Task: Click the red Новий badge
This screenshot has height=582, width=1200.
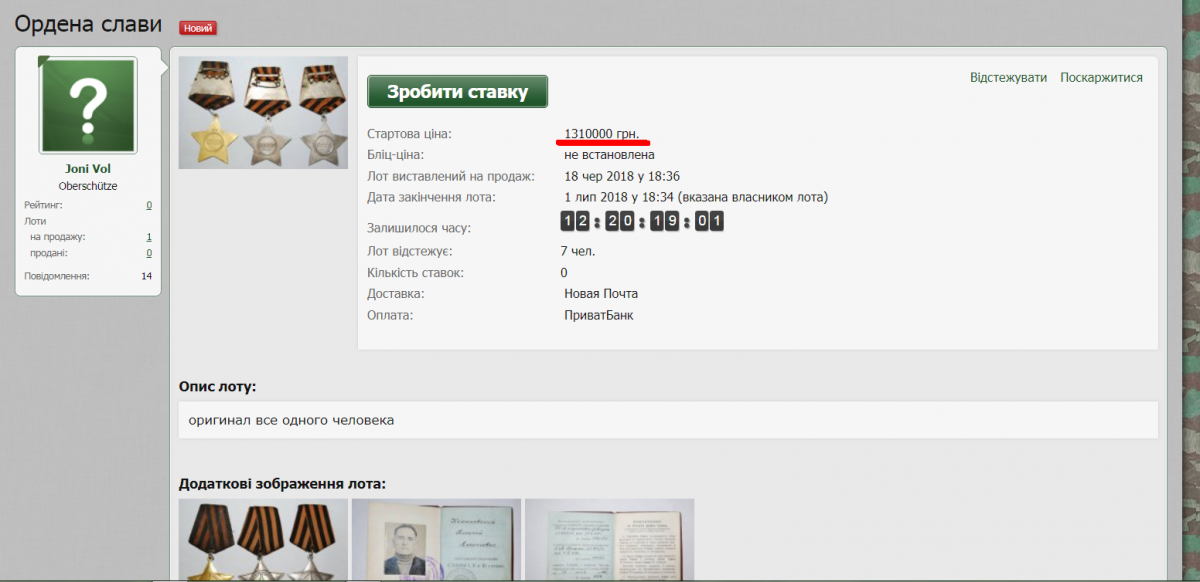Action: point(197,28)
